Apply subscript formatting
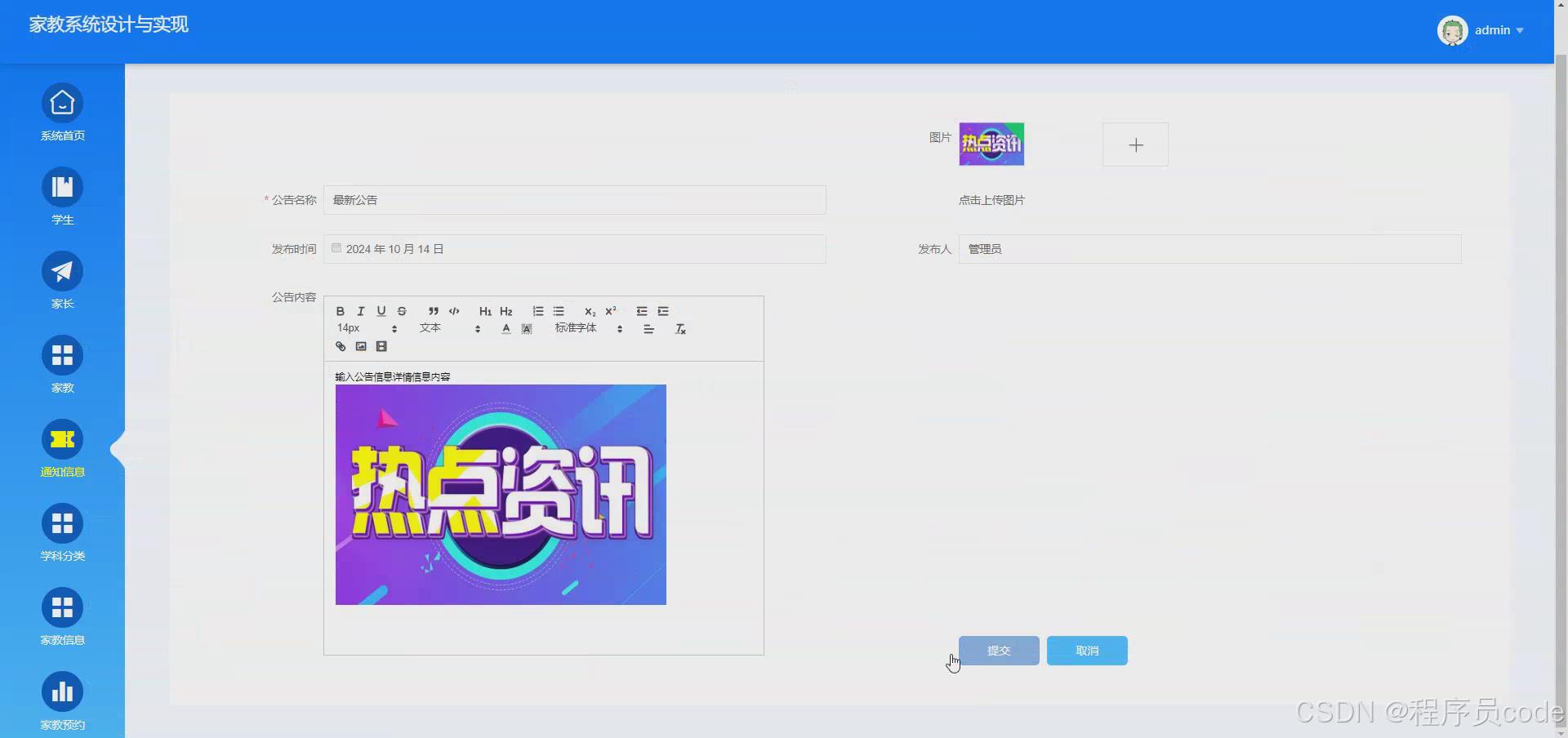 coord(589,311)
